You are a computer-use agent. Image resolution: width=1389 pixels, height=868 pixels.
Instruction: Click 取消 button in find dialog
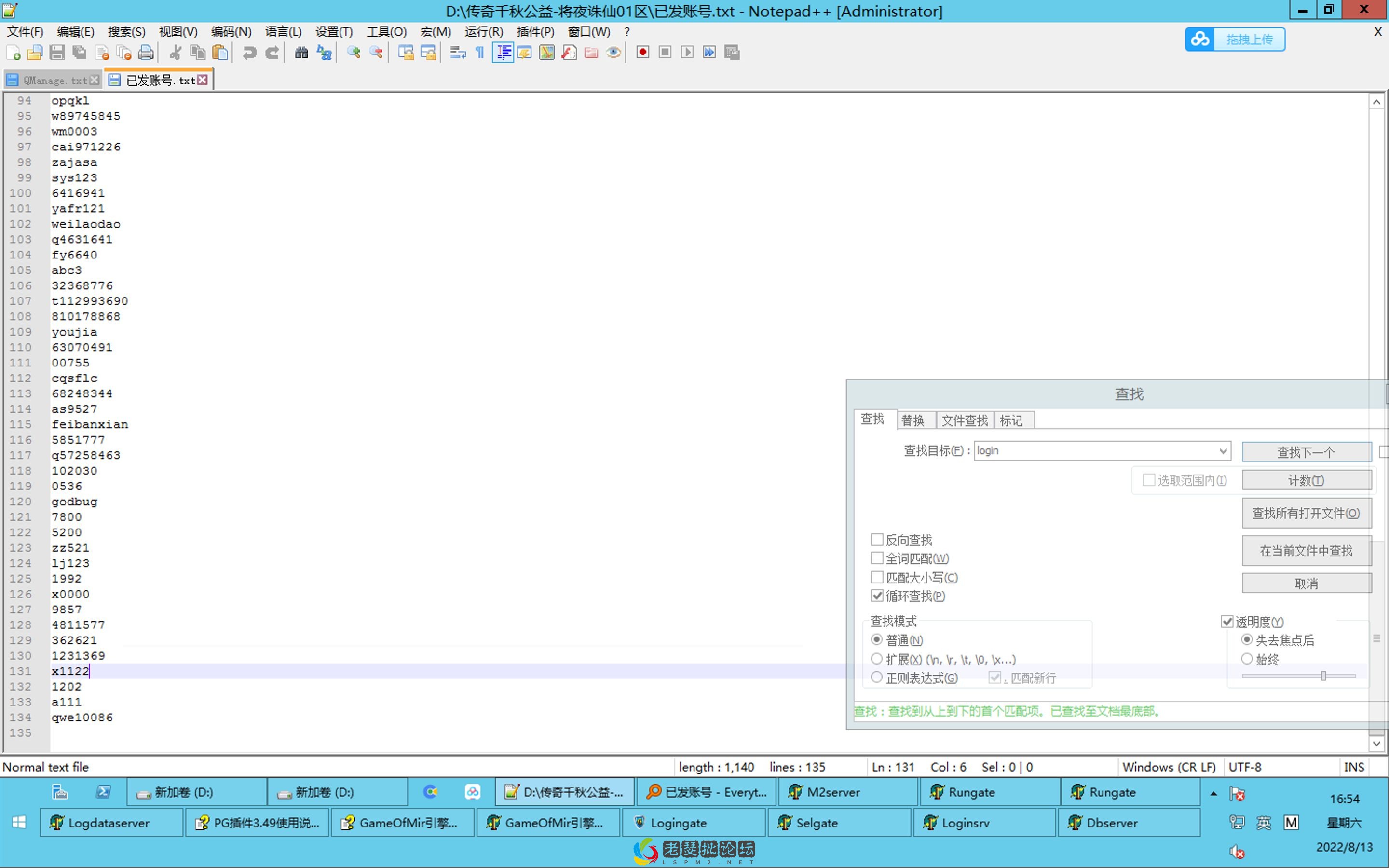coord(1307,584)
